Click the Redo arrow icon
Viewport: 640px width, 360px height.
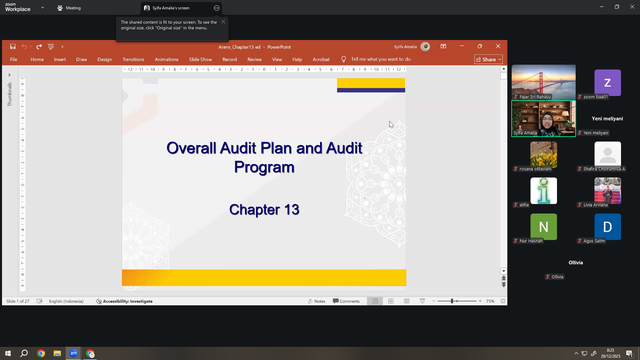point(39,47)
